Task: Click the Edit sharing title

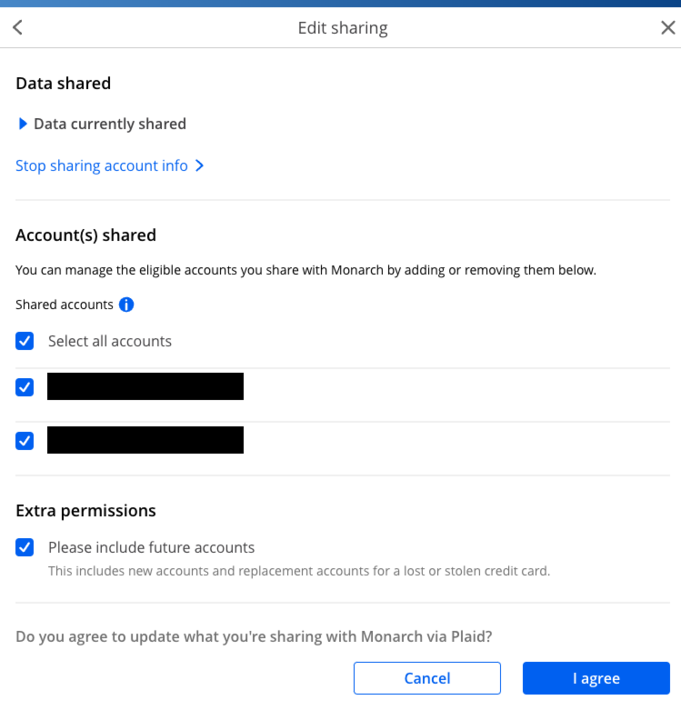Action: (342, 28)
